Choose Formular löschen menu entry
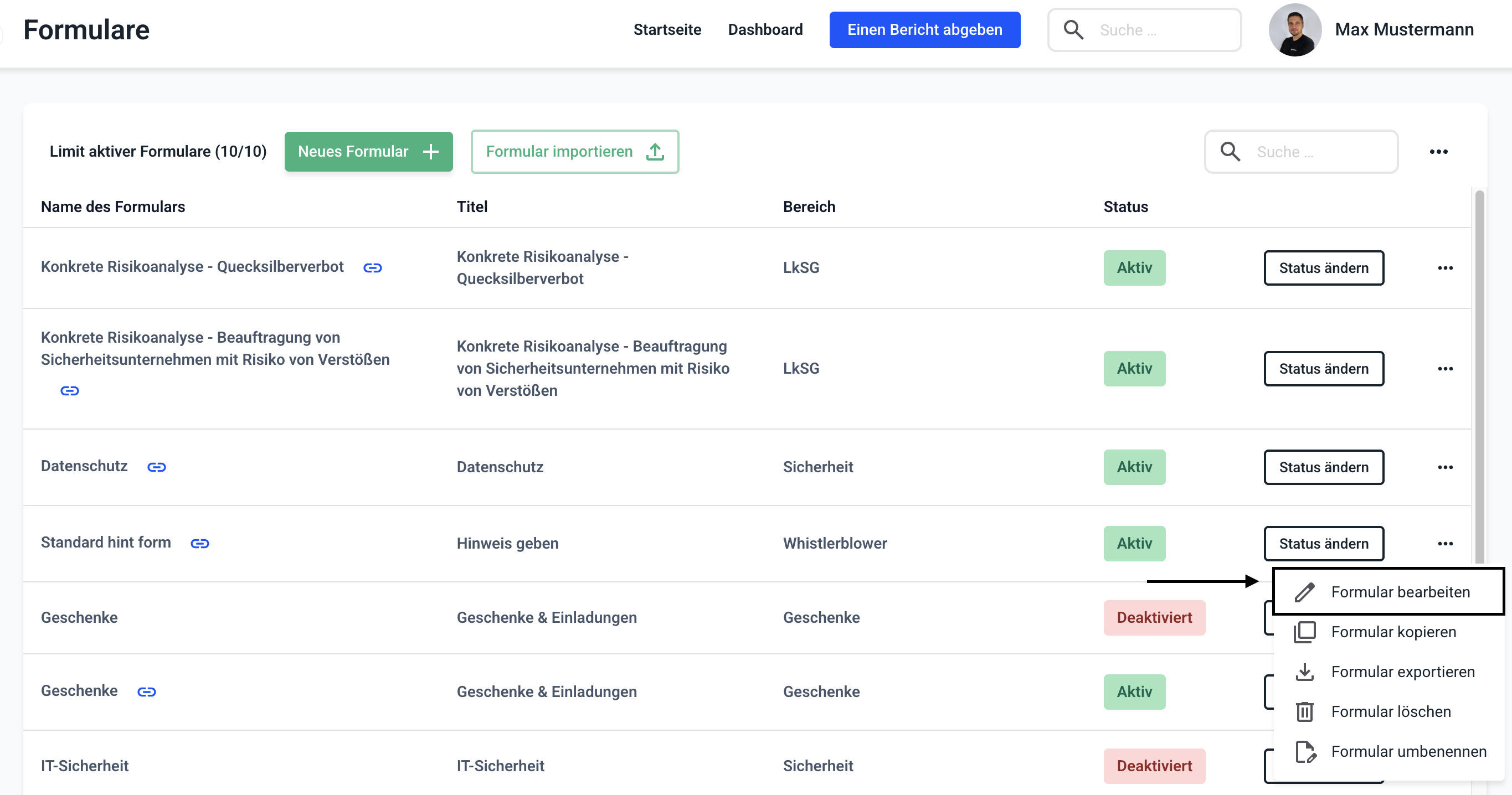1512x795 pixels. pyautogui.click(x=1391, y=712)
